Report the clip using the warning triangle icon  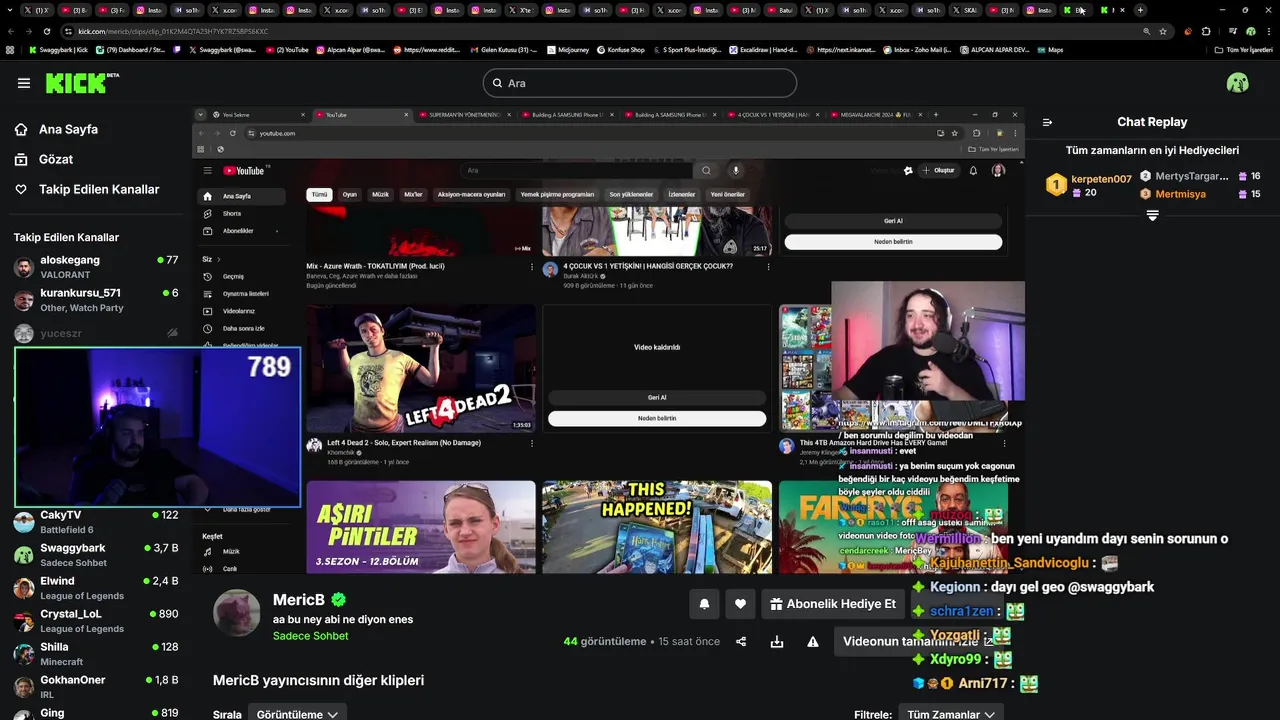tap(813, 642)
